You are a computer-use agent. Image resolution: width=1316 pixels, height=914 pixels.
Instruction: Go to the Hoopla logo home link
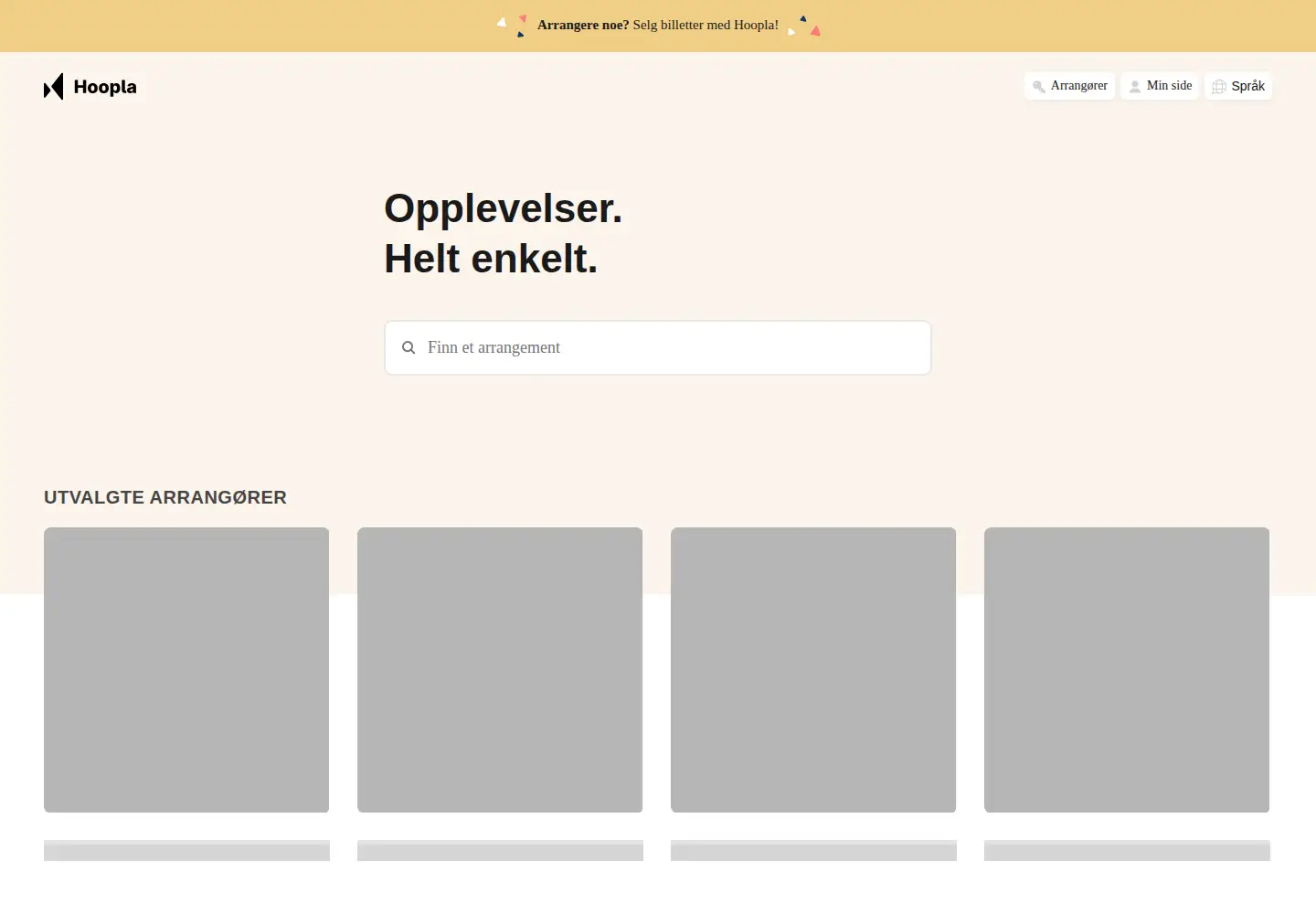pyautogui.click(x=90, y=87)
